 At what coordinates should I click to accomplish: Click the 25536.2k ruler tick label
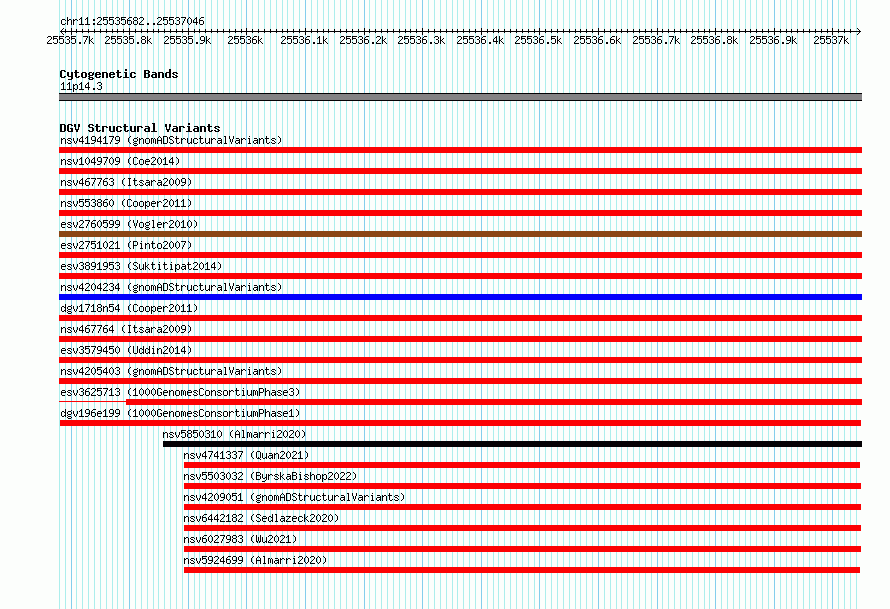(x=363, y=40)
